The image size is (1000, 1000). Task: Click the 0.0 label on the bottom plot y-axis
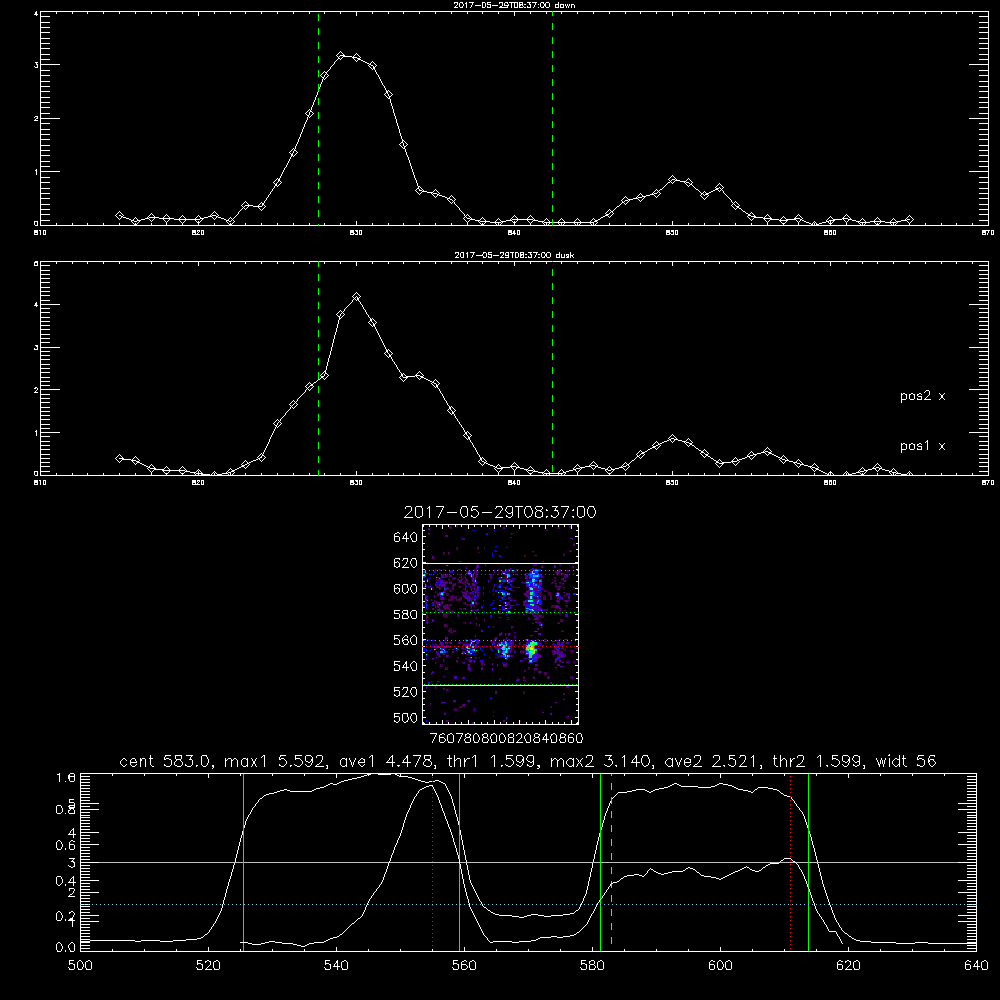pyautogui.click(x=66, y=947)
